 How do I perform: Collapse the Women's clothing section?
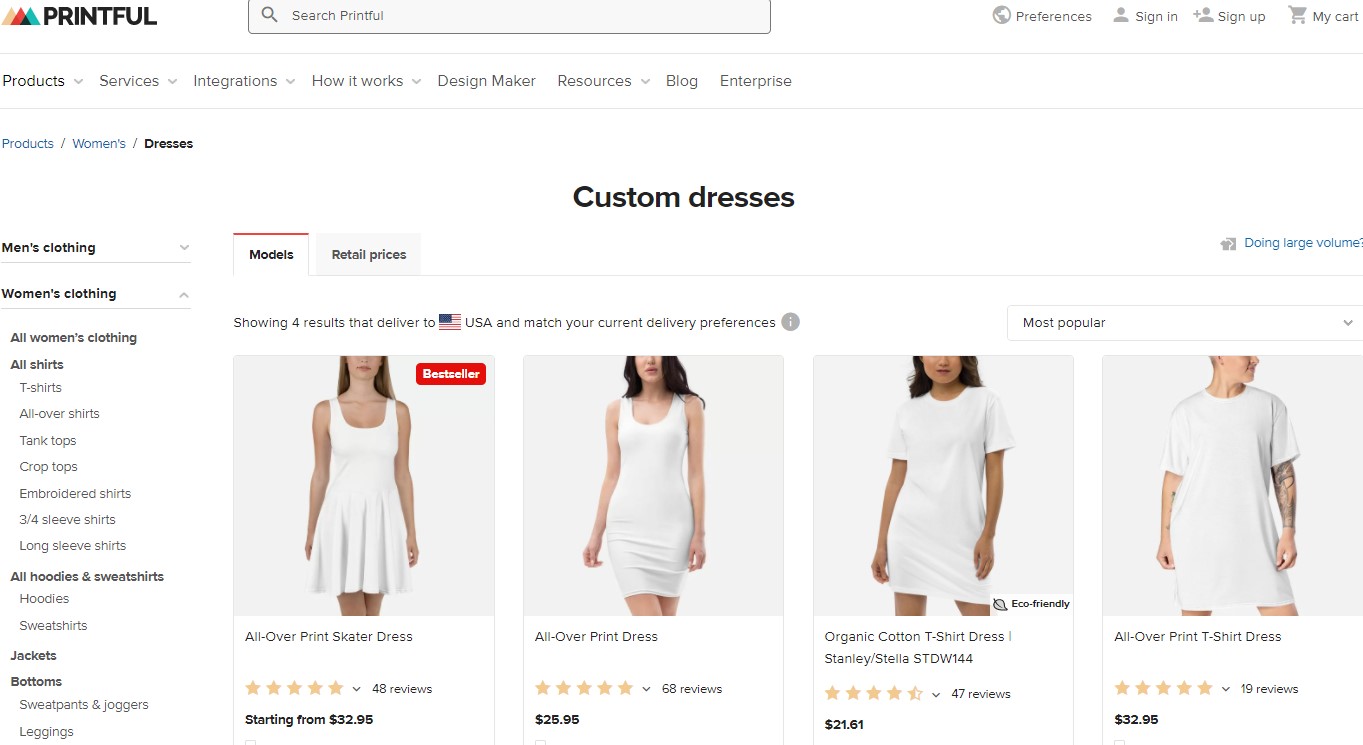pyautogui.click(x=182, y=293)
